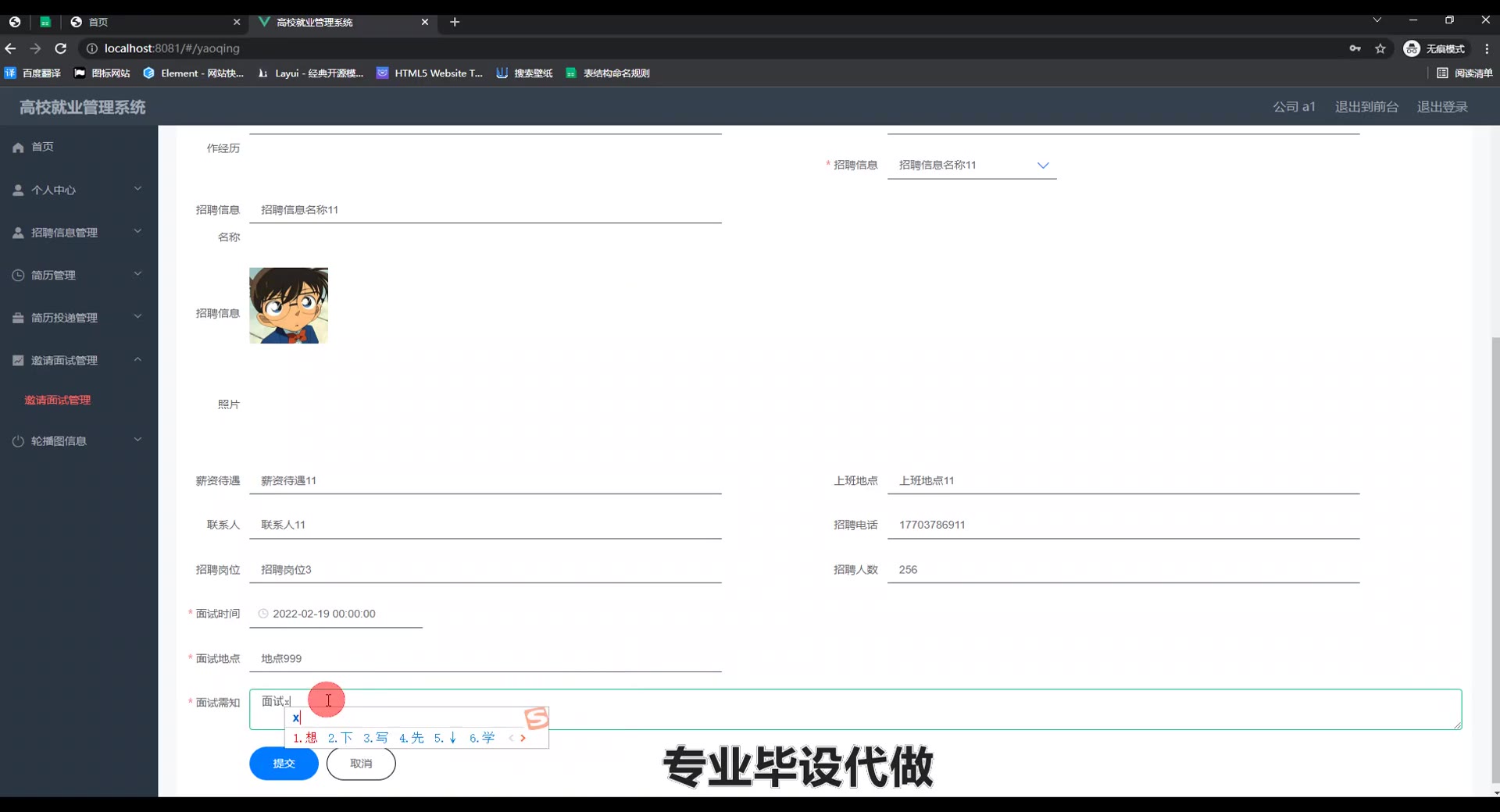Click the browser reload icon
The height and width of the screenshot is (812, 1500).
coord(60,48)
